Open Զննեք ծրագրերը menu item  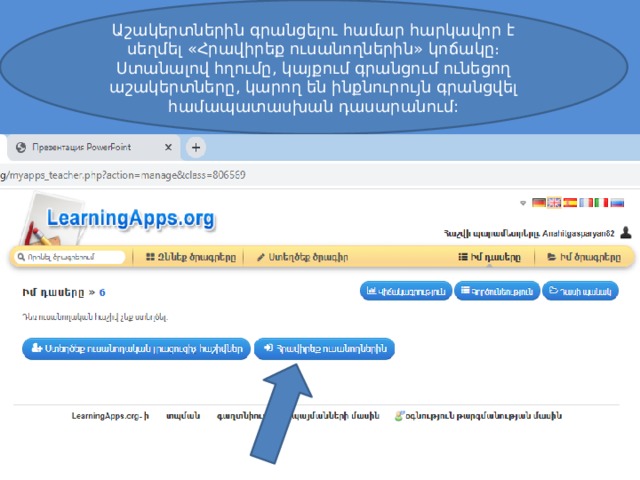(191, 257)
